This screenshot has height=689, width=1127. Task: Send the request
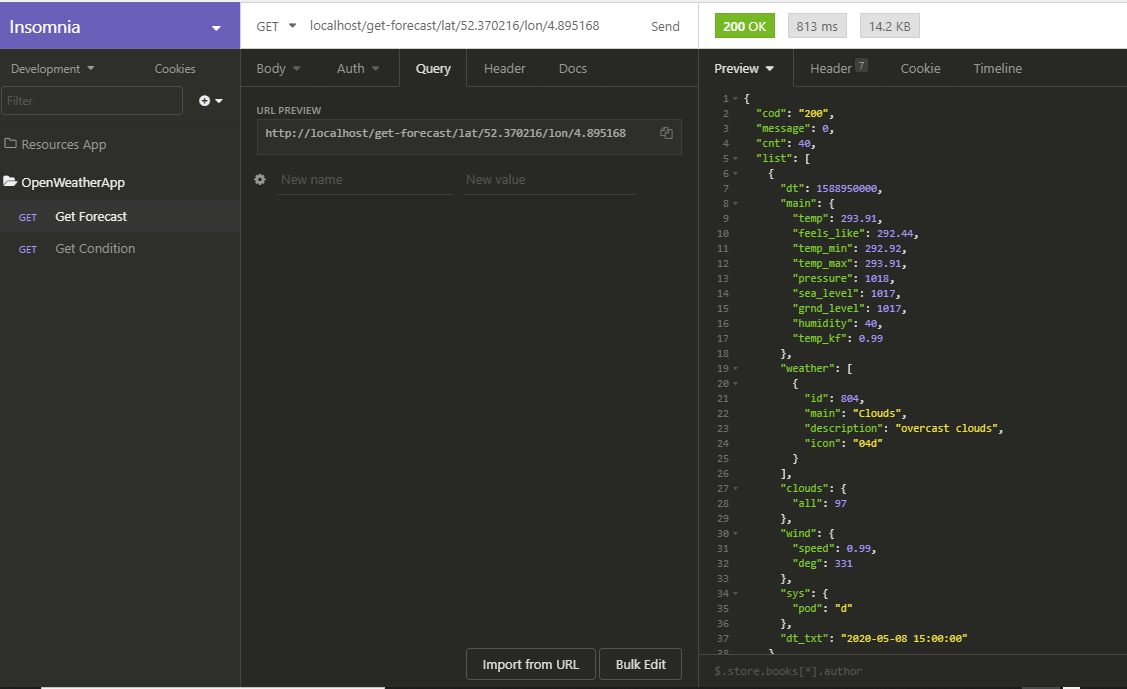pyautogui.click(x=665, y=27)
